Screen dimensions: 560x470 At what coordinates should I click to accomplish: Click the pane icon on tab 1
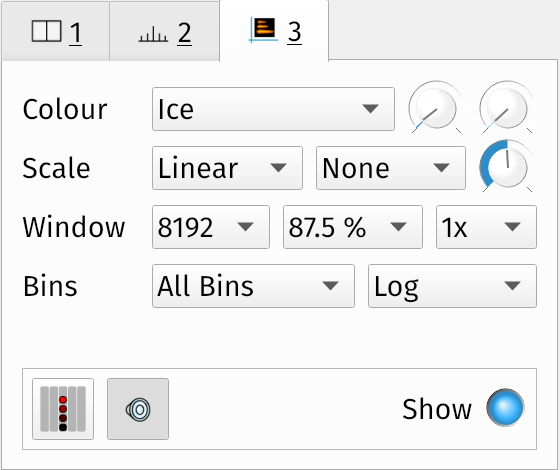[x=47, y=31]
